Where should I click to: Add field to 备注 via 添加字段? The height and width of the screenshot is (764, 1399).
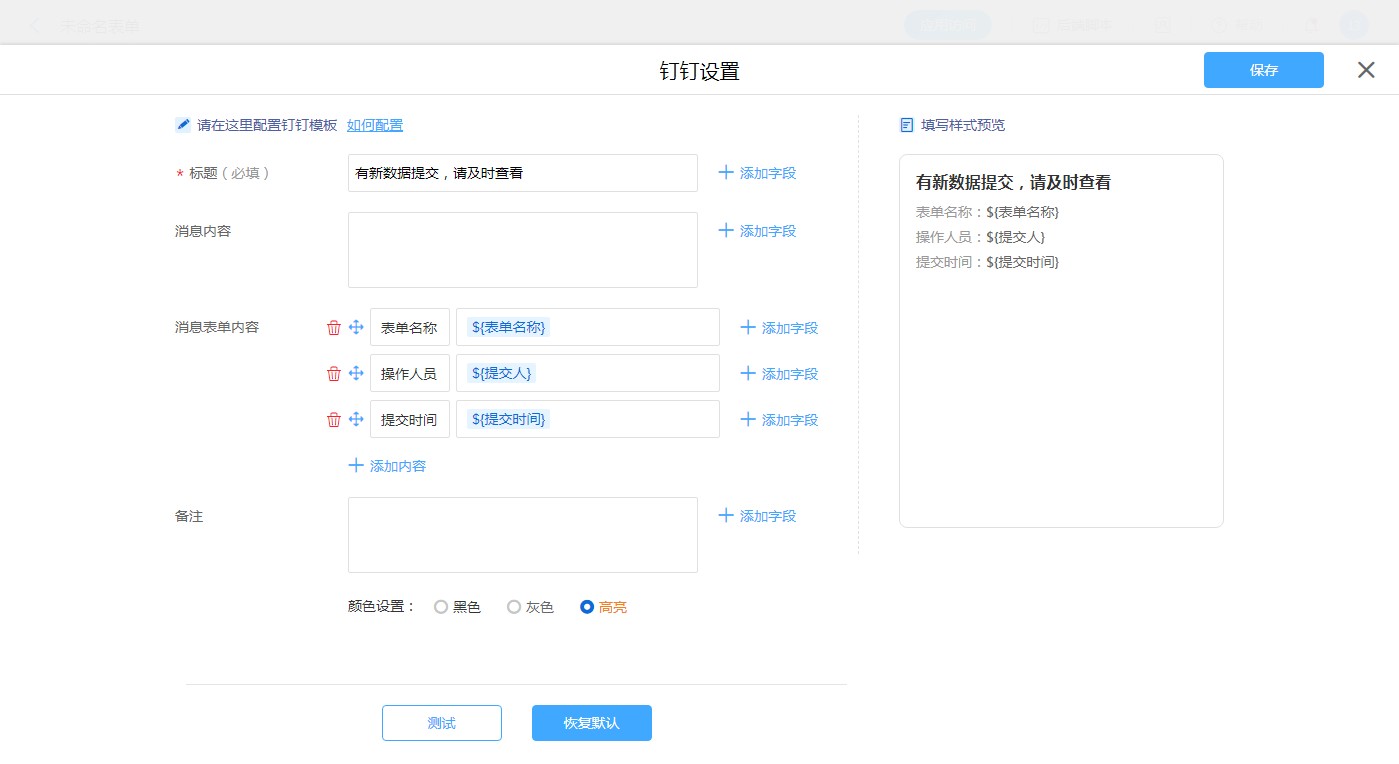point(757,516)
